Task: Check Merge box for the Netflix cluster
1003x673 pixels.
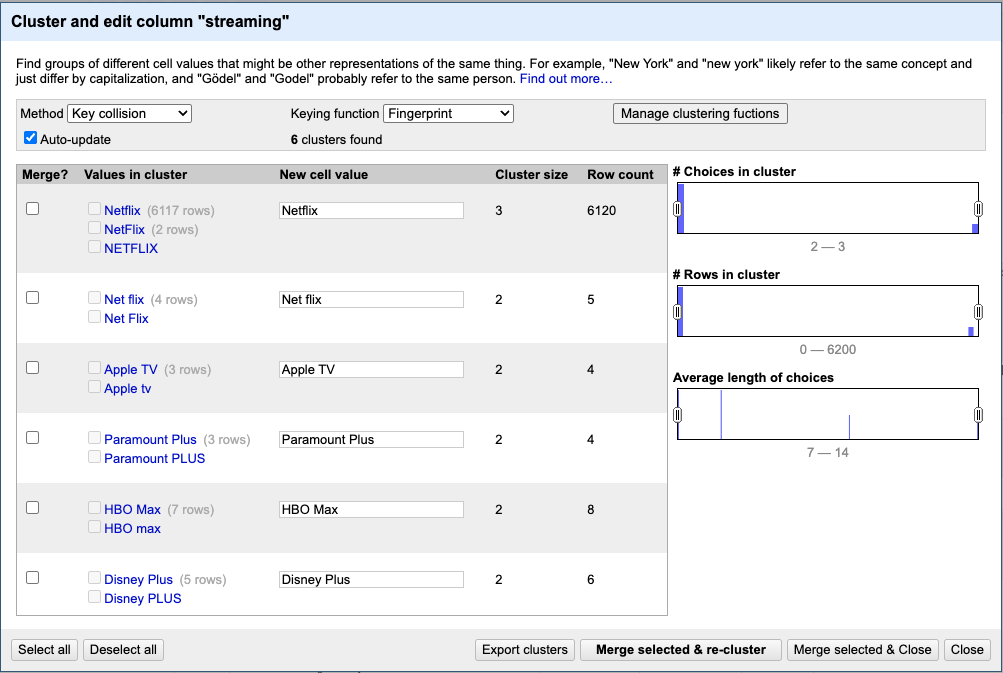Action: click(33, 209)
